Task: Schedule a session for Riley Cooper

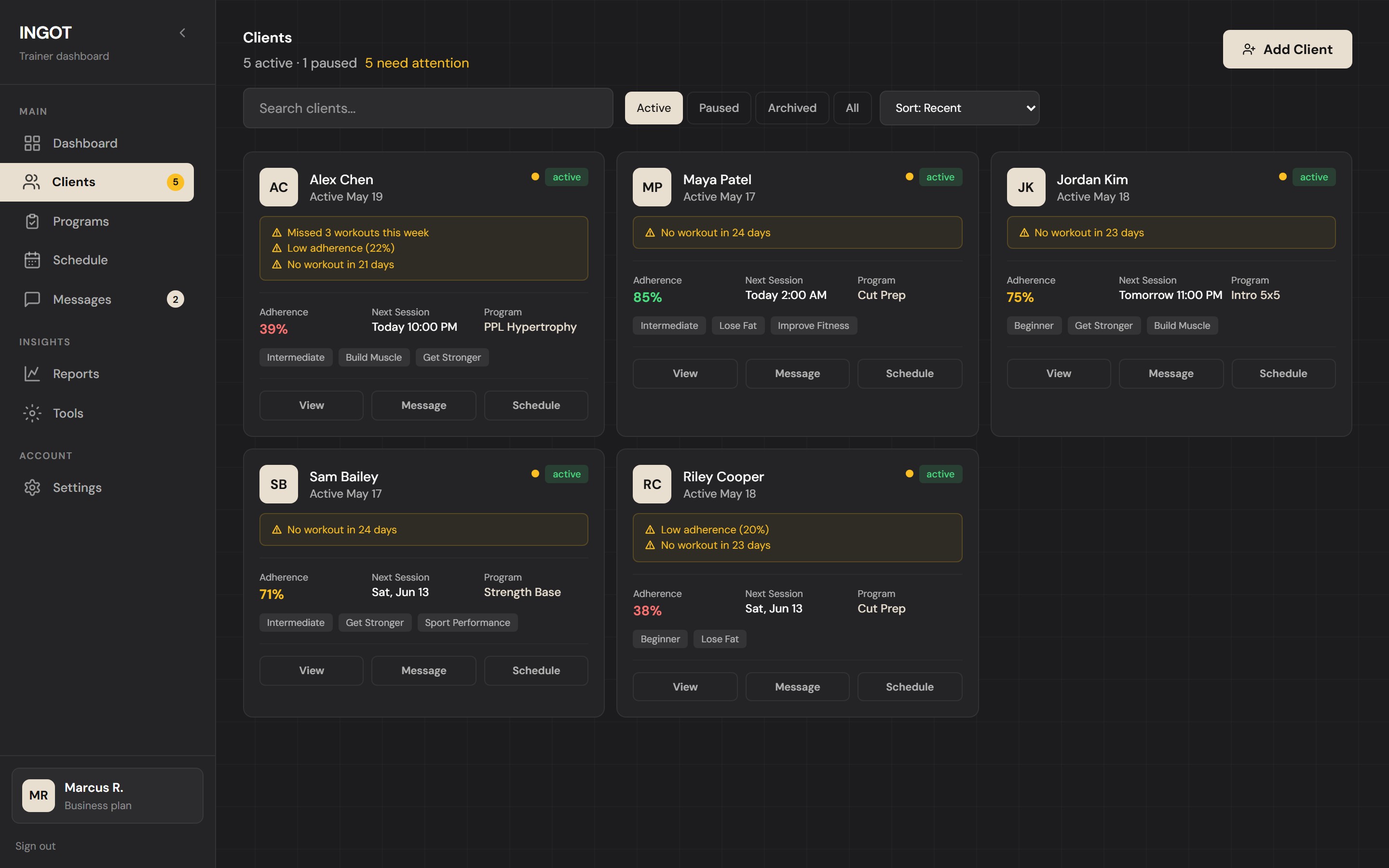Action: click(x=910, y=687)
